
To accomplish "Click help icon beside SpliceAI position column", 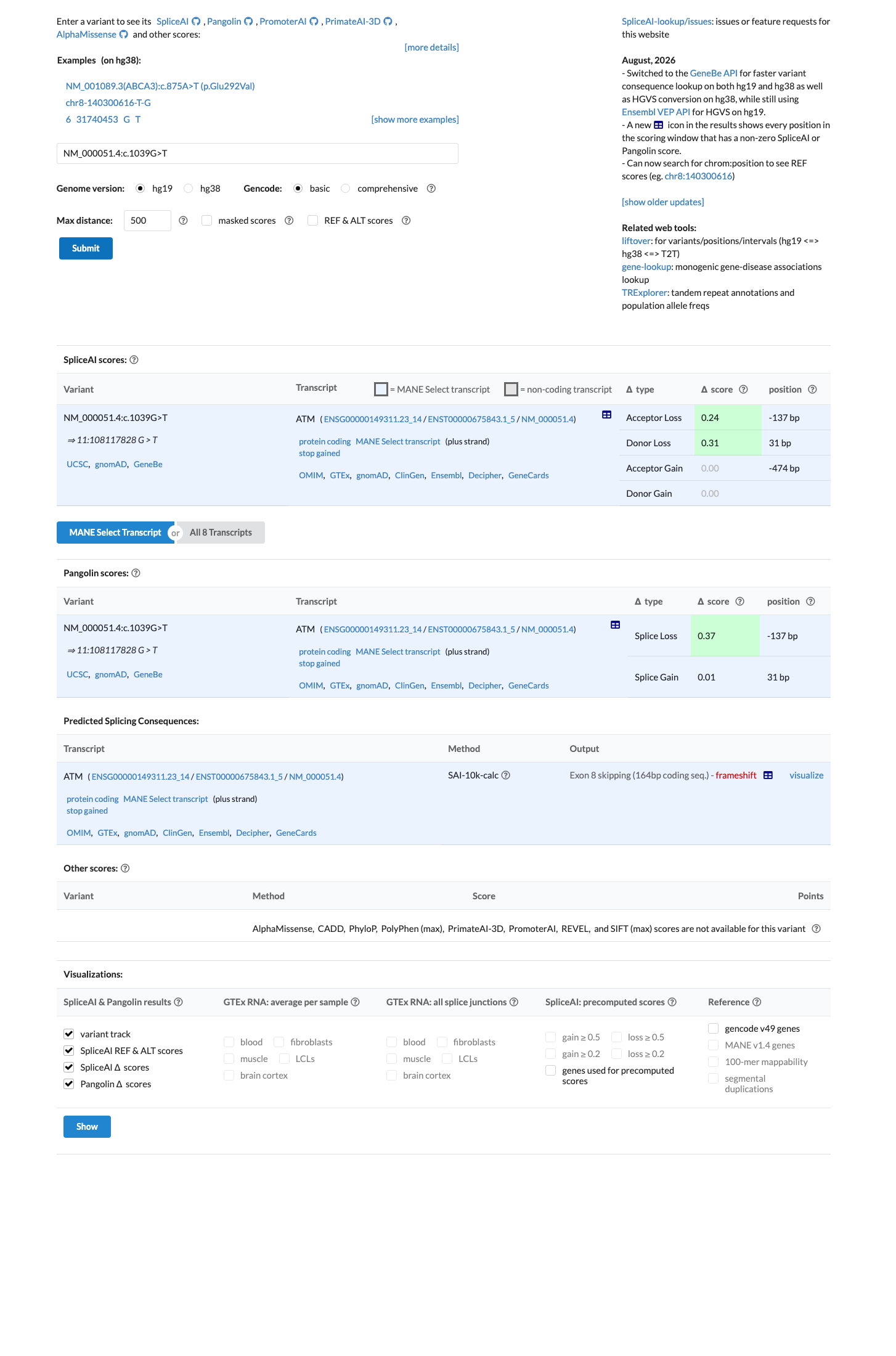I will (812, 390).
